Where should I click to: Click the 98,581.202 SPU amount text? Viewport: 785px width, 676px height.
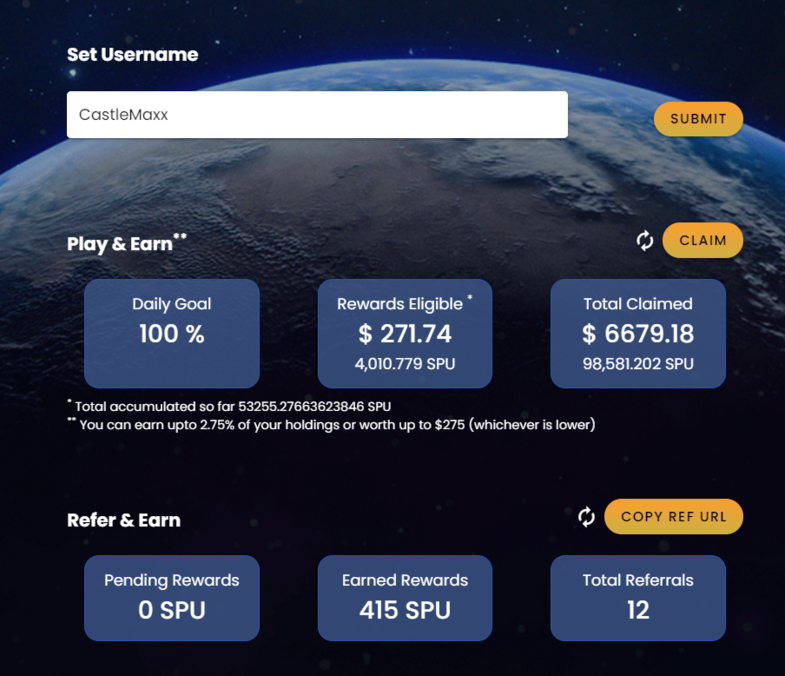click(638, 364)
